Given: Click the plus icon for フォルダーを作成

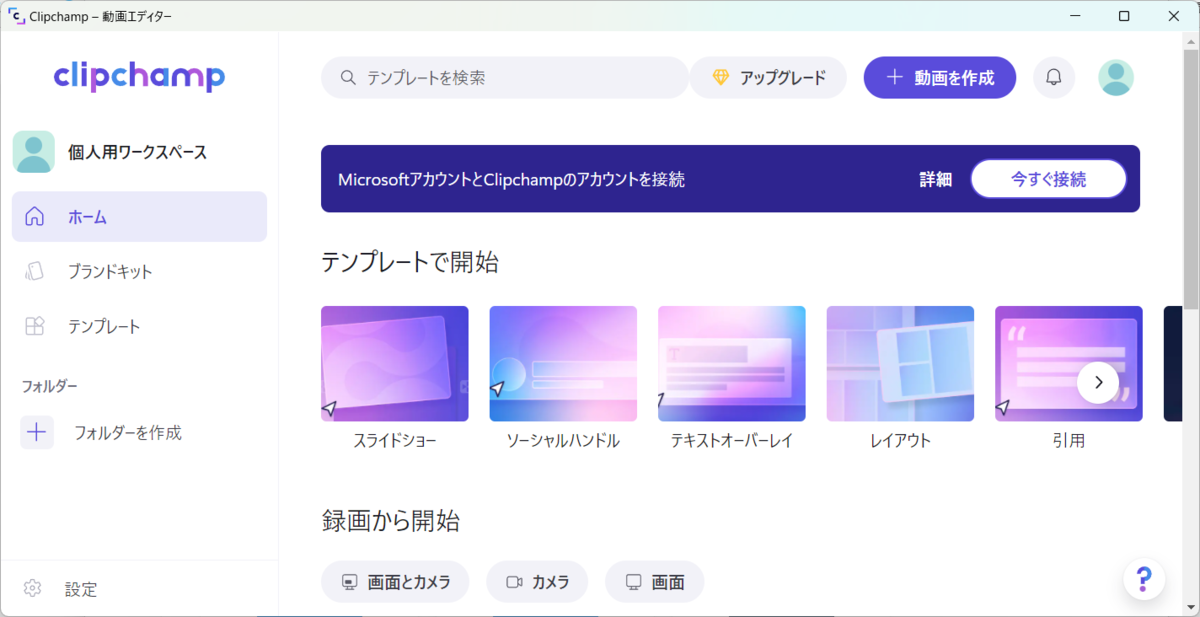Looking at the screenshot, I should click(37, 432).
